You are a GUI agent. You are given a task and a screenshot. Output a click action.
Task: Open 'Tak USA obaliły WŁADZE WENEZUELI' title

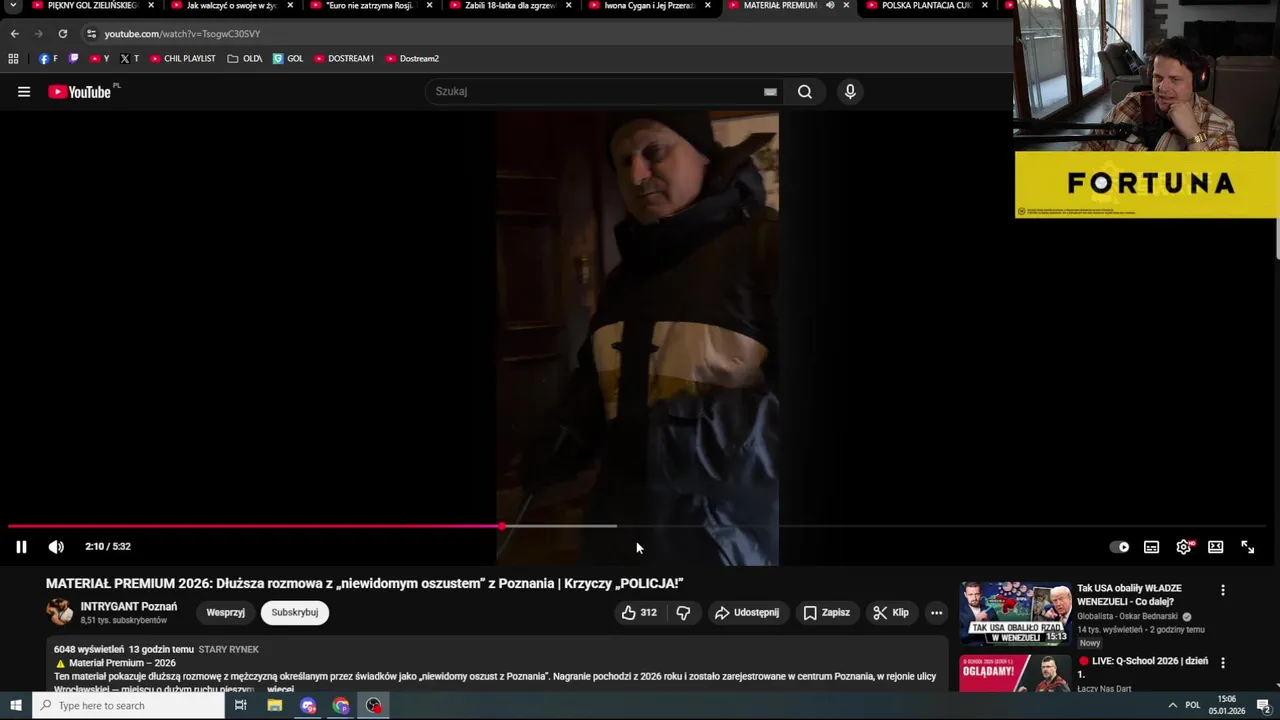[1129, 595]
